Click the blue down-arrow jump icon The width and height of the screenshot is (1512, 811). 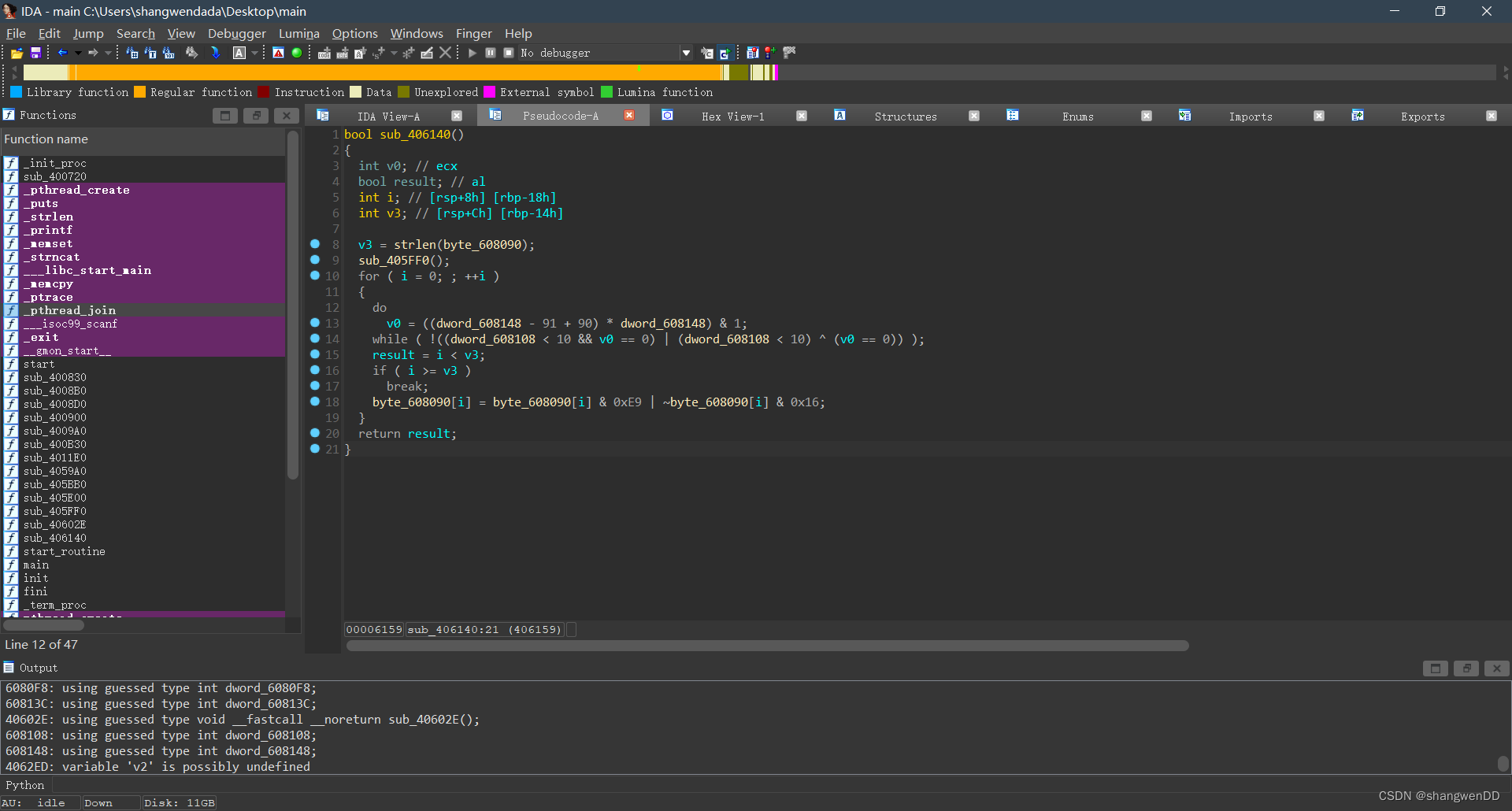pos(216,53)
